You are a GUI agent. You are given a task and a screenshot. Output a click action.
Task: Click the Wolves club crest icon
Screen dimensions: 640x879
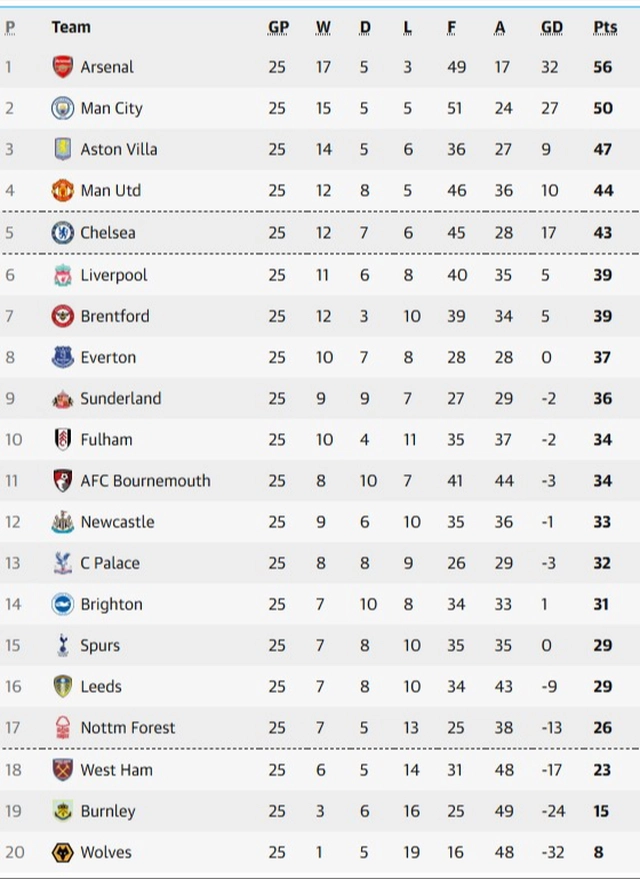(63, 852)
